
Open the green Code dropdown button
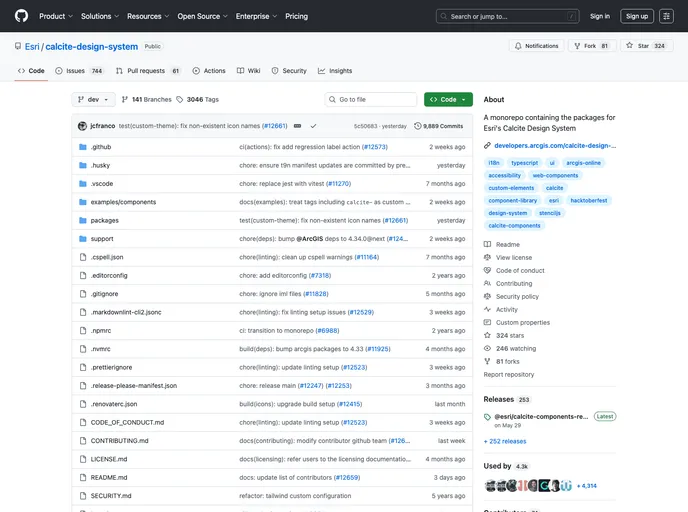point(448,100)
